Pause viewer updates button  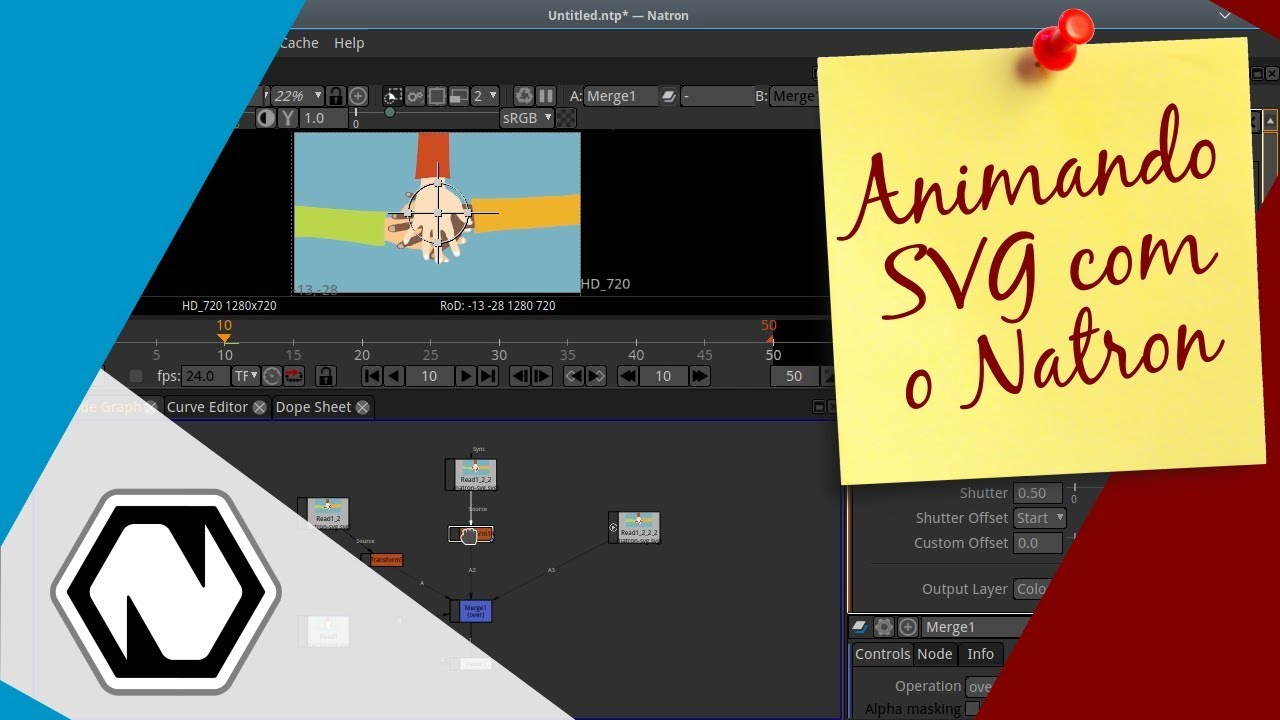(x=546, y=96)
